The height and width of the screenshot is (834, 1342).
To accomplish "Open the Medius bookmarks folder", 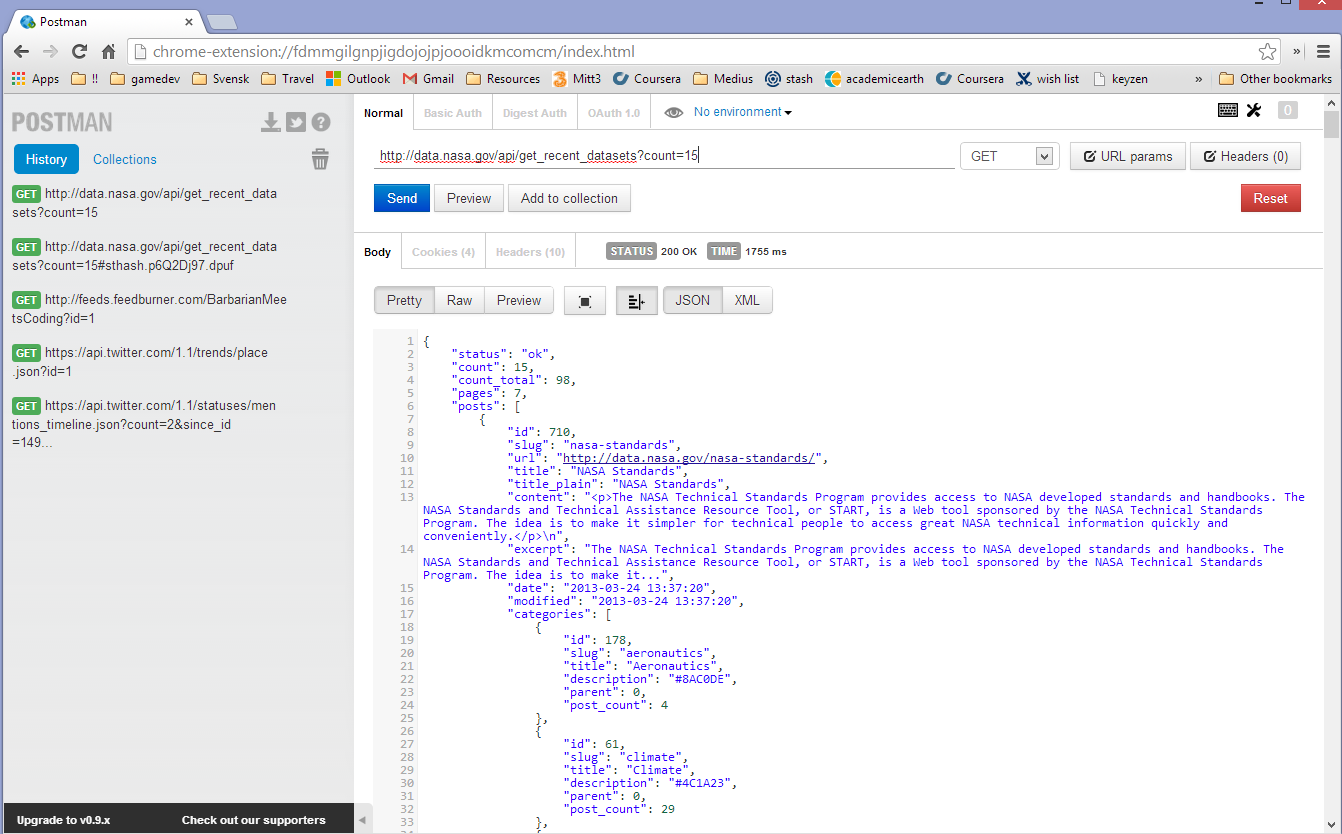I will pyautogui.click(x=723, y=79).
